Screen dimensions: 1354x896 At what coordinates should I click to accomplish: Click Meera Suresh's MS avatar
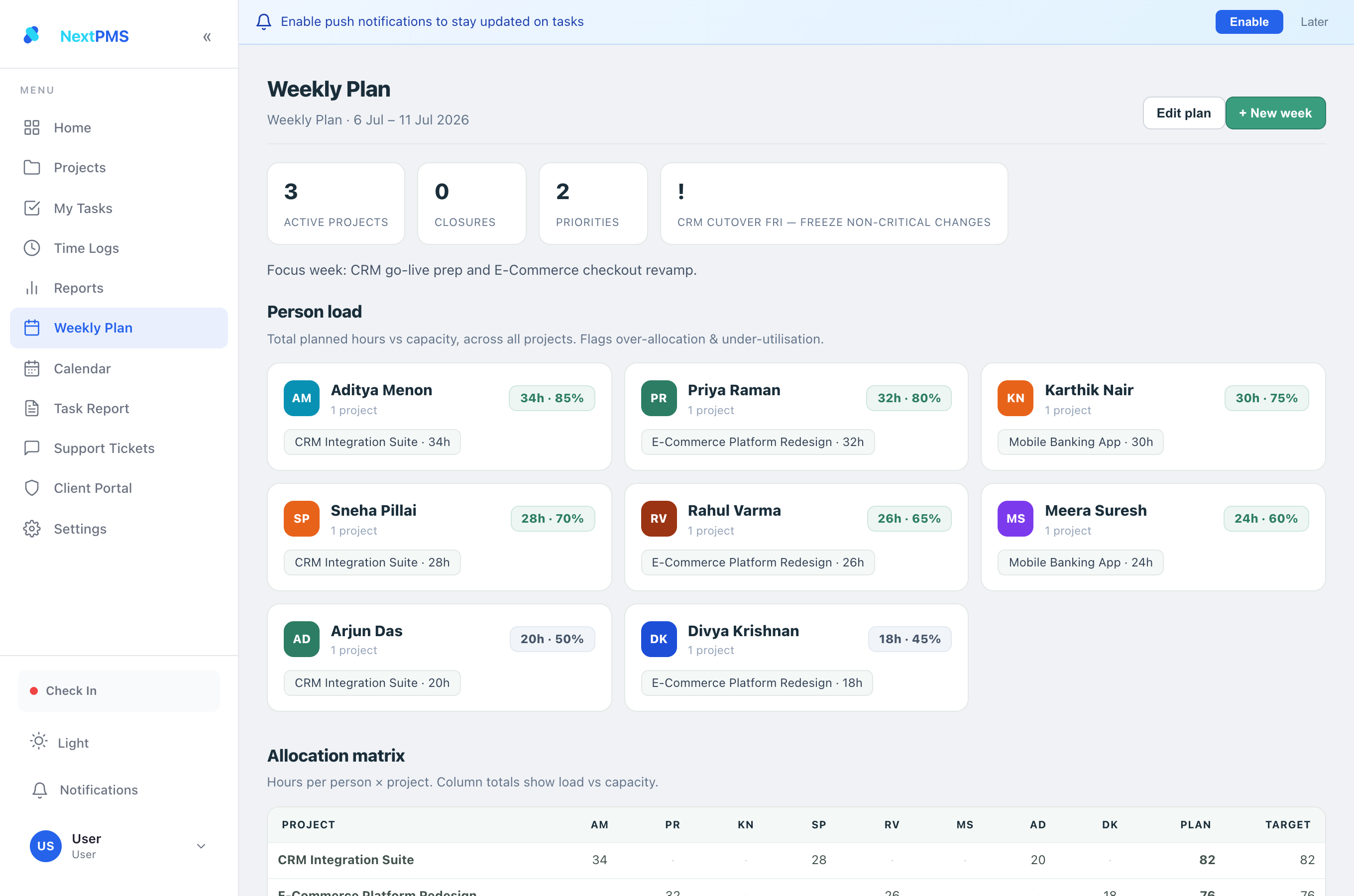pos(1015,519)
